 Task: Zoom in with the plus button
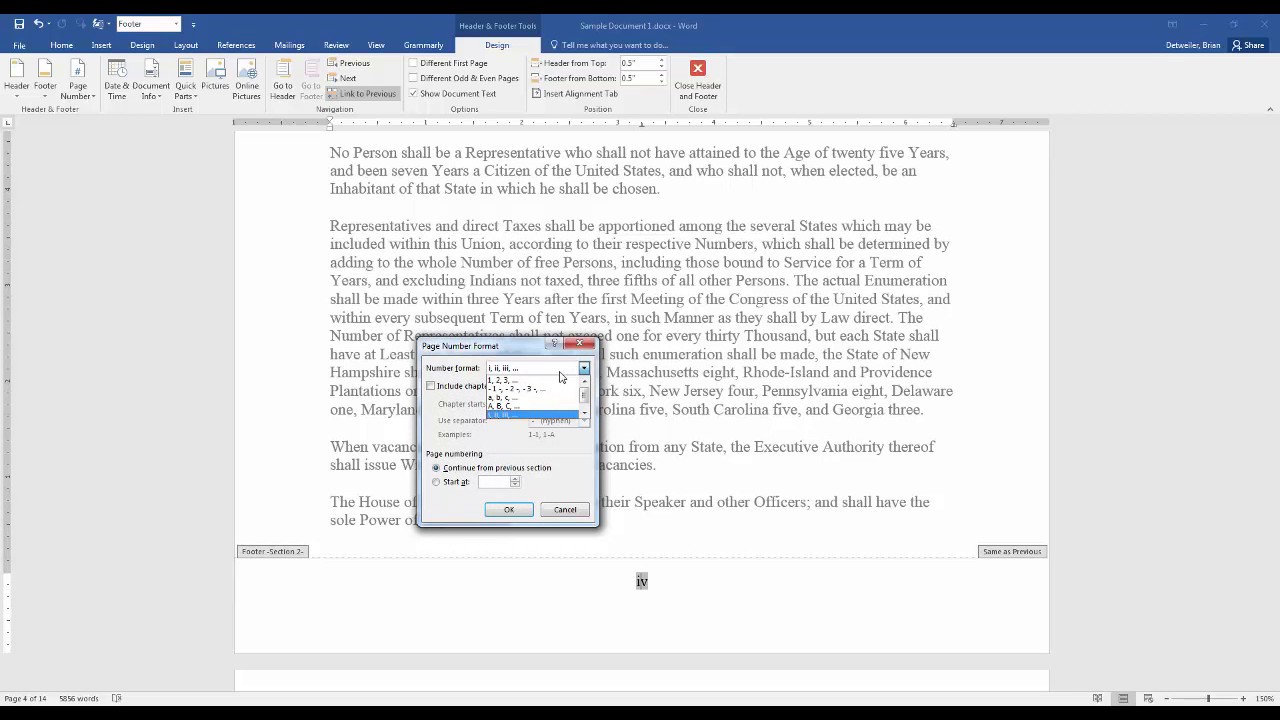(x=1243, y=698)
